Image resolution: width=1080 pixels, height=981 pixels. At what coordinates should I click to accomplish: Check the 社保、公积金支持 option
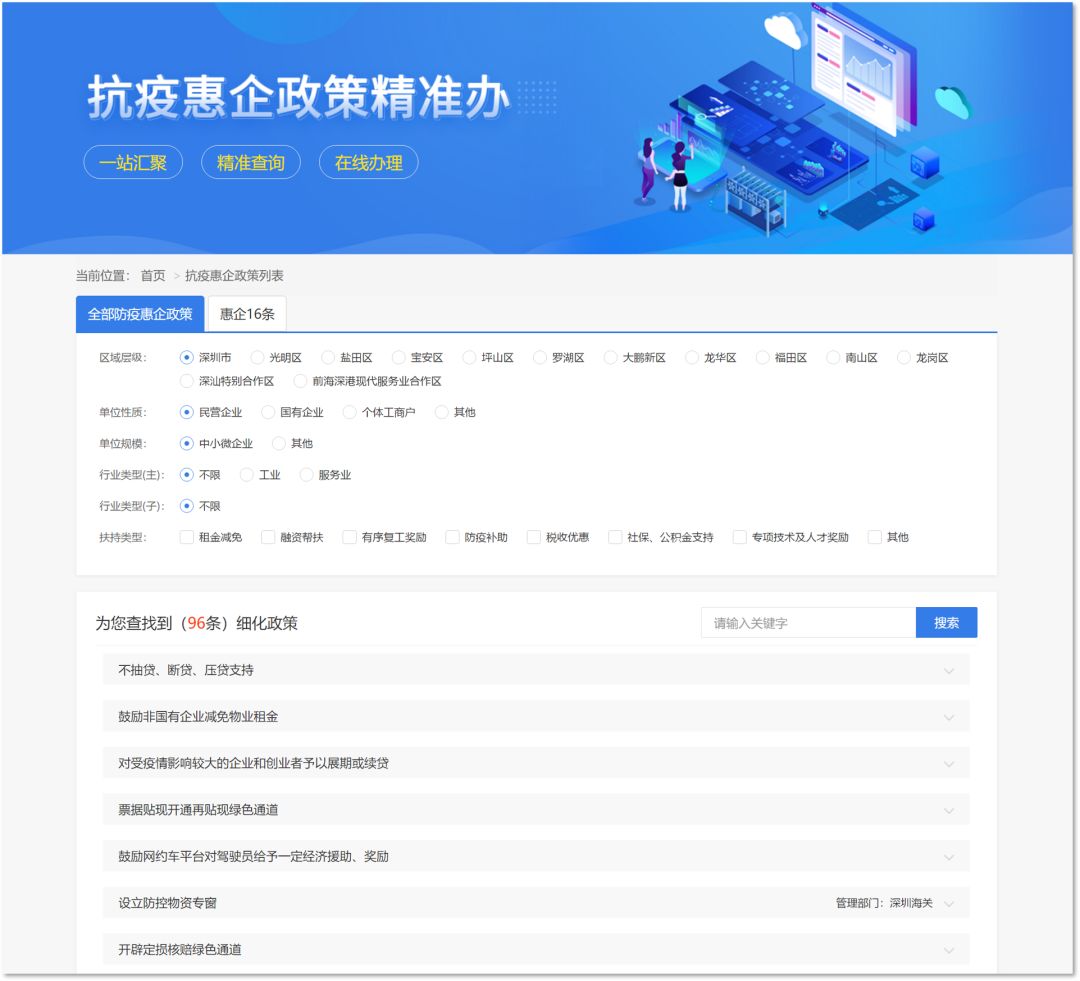click(x=615, y=537)
